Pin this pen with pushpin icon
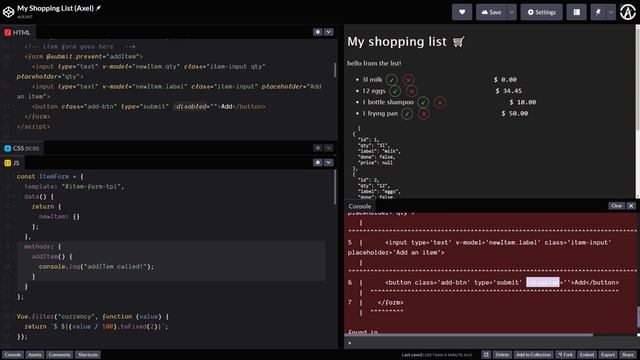The height and width of the screenshot is (360, 640). 598,12
